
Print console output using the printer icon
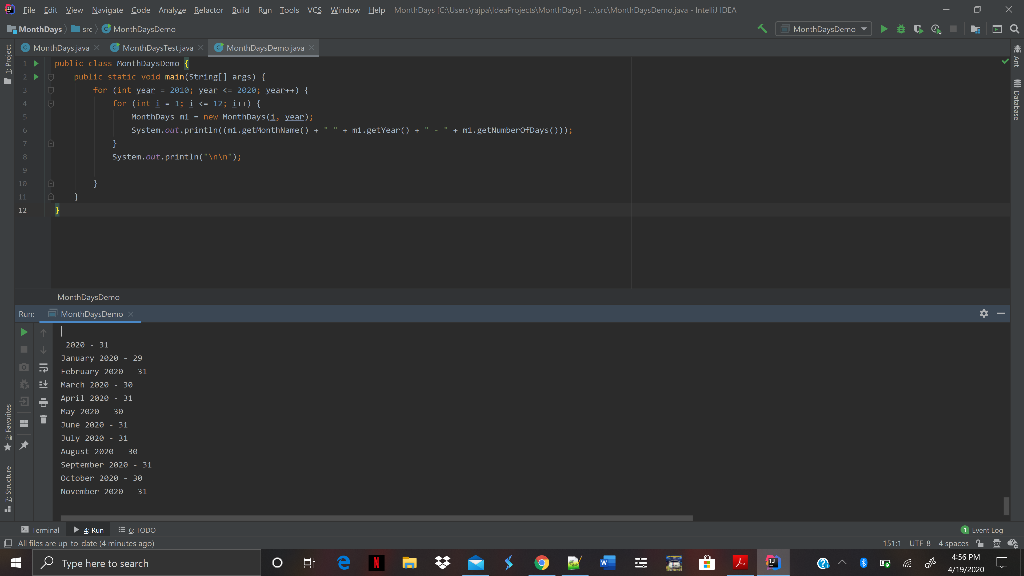(x=43, y=401)
